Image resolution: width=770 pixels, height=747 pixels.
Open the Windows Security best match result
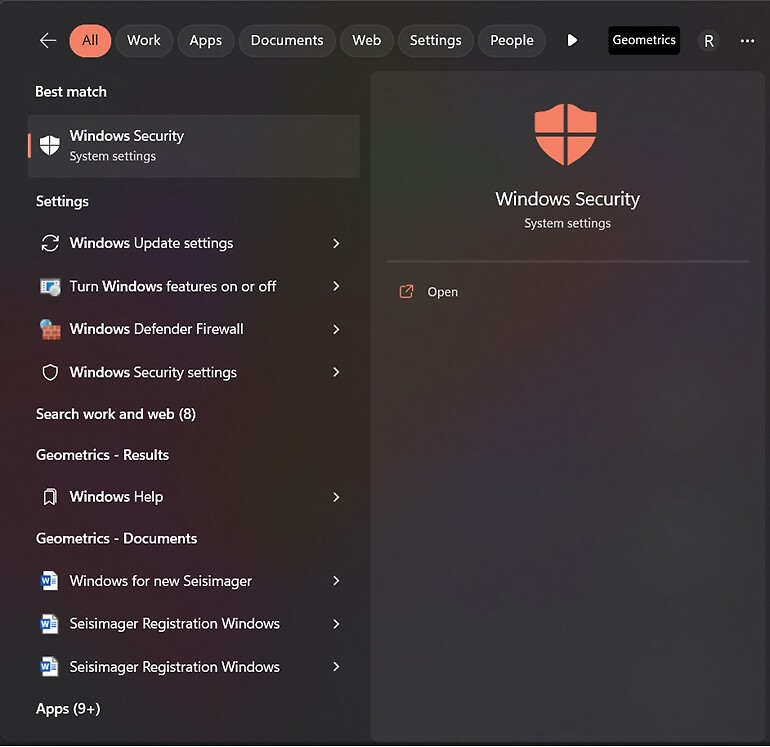click(x=194, y=146)
